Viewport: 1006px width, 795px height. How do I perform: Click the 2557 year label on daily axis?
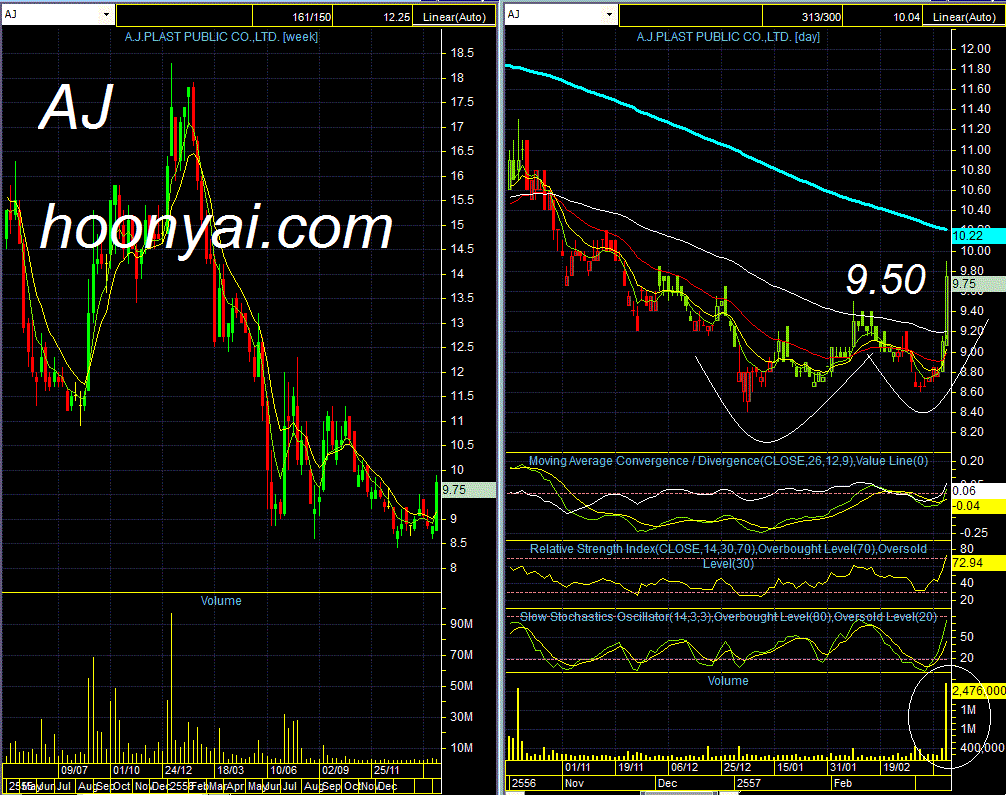749,783
